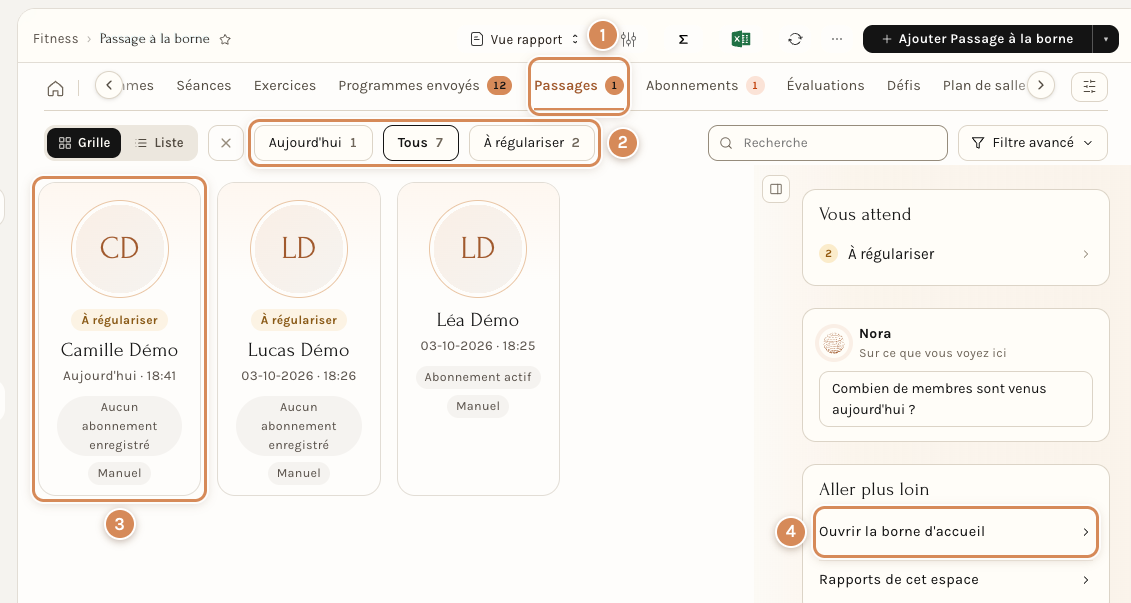Click the Recherche search field
Screen dimensions: 1131x603
[x=827, y=143]
